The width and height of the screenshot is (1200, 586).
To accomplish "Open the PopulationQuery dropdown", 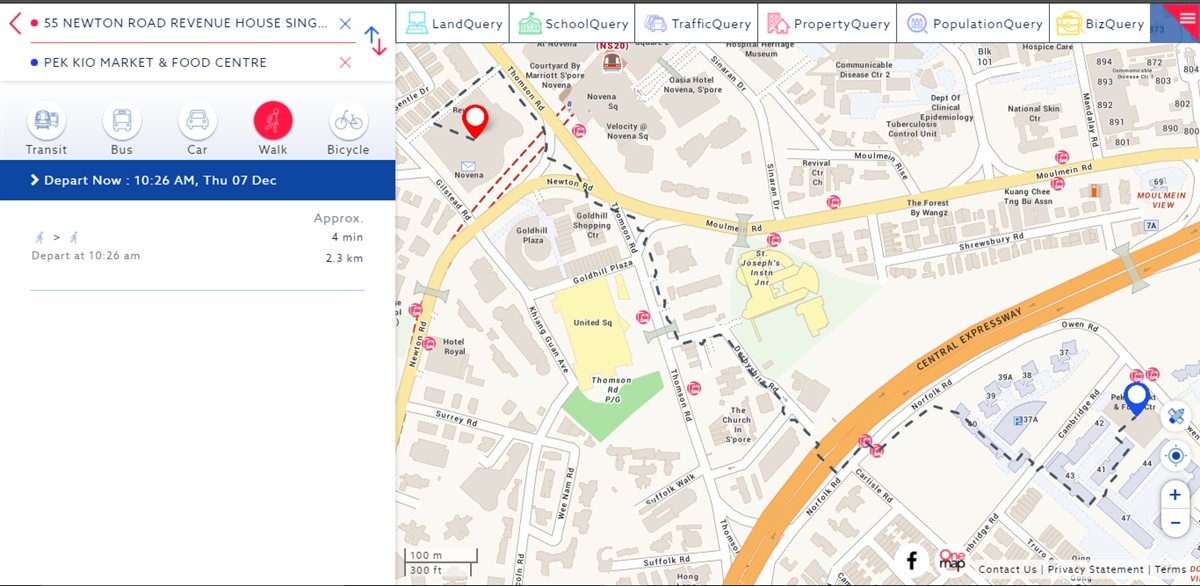I will click(x=973, y=23).
